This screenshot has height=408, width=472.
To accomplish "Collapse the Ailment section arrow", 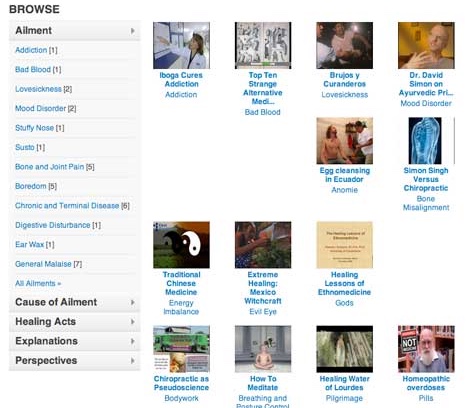I will click(x=133, y=31).
